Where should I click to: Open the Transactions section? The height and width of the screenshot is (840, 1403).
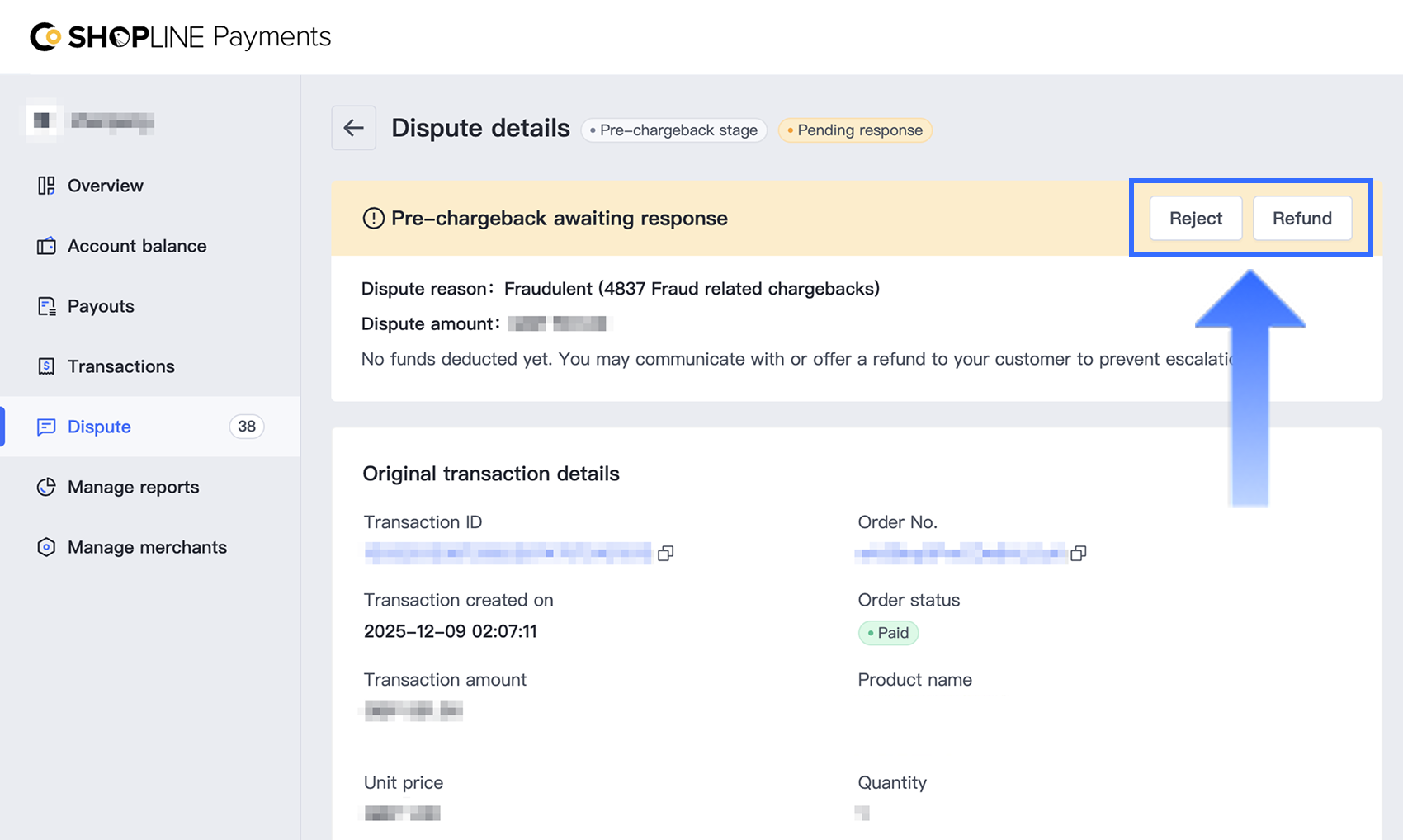click(x=121, y=366)
